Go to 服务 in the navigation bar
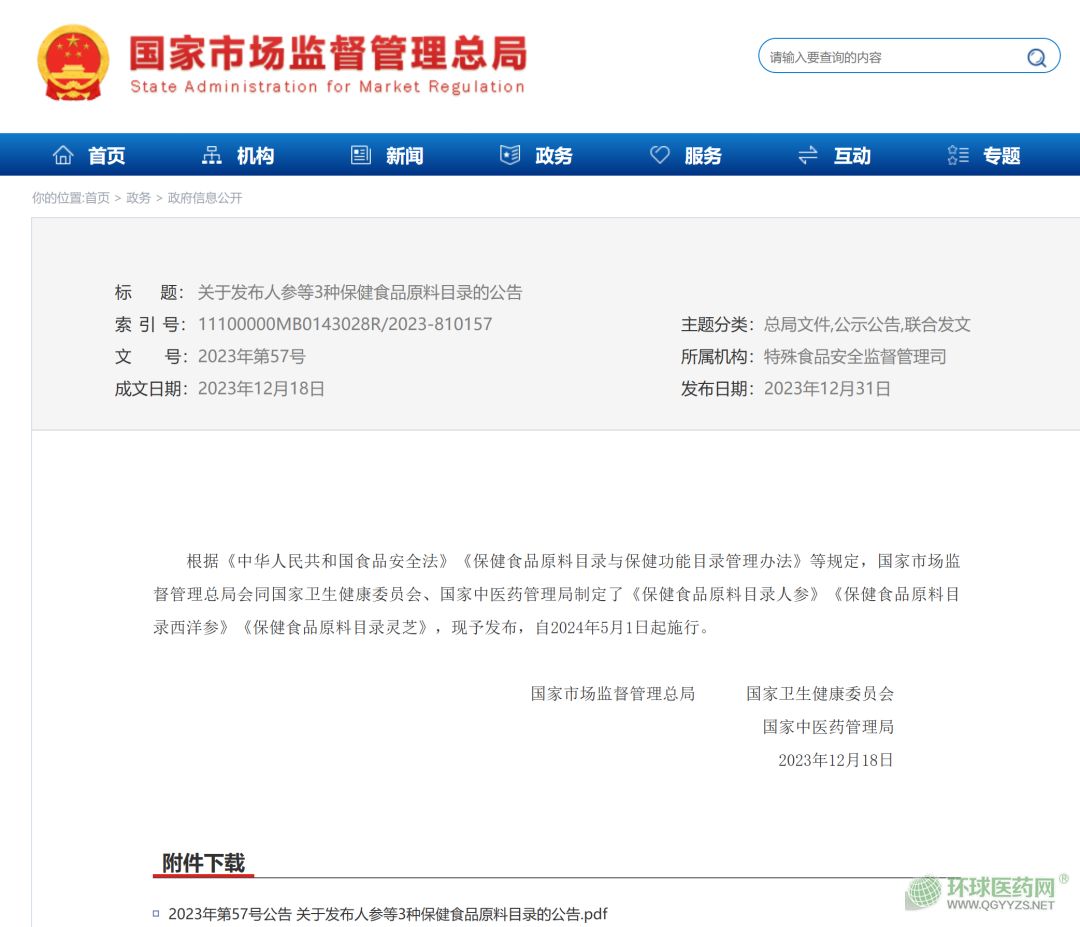This screenshot has width=1080, height=927. tap(703, 156)
